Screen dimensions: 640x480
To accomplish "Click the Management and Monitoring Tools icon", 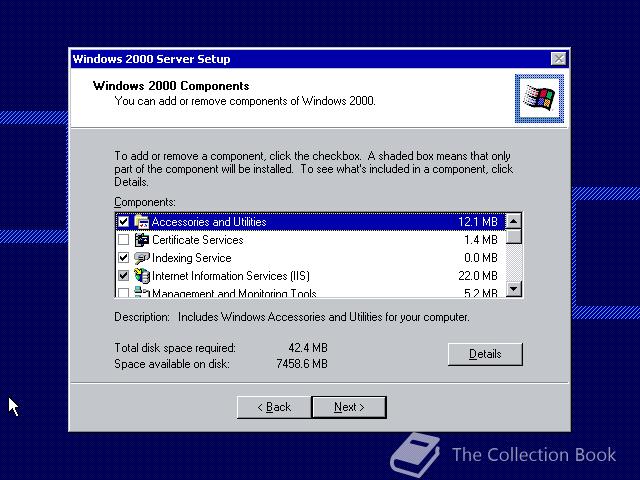I will [142, 291].
